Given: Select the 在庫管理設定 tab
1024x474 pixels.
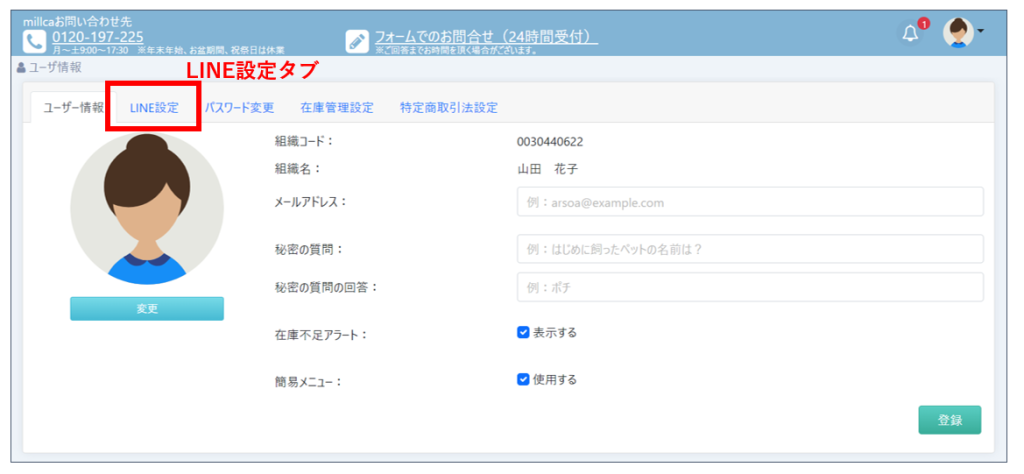Looking at the screenshot, I should coord(337,108).
